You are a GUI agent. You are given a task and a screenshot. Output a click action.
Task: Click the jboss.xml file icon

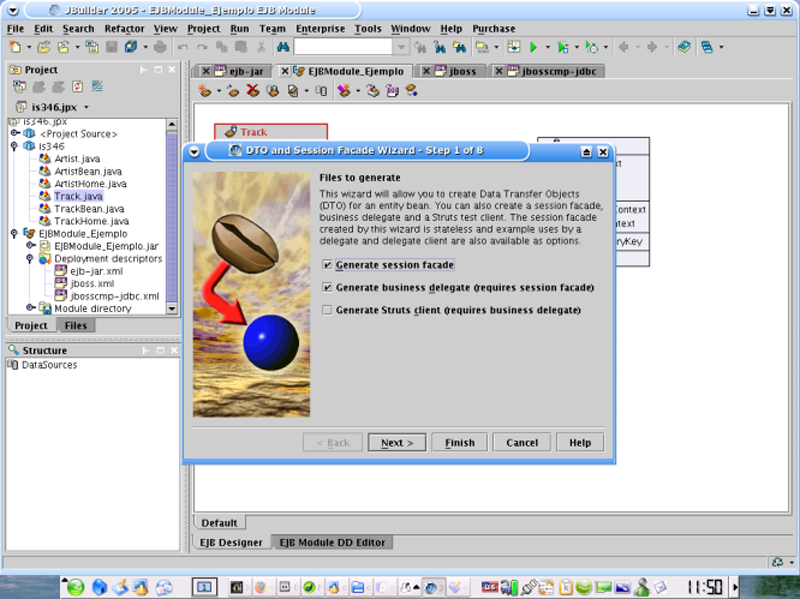(x=60, y=283)
